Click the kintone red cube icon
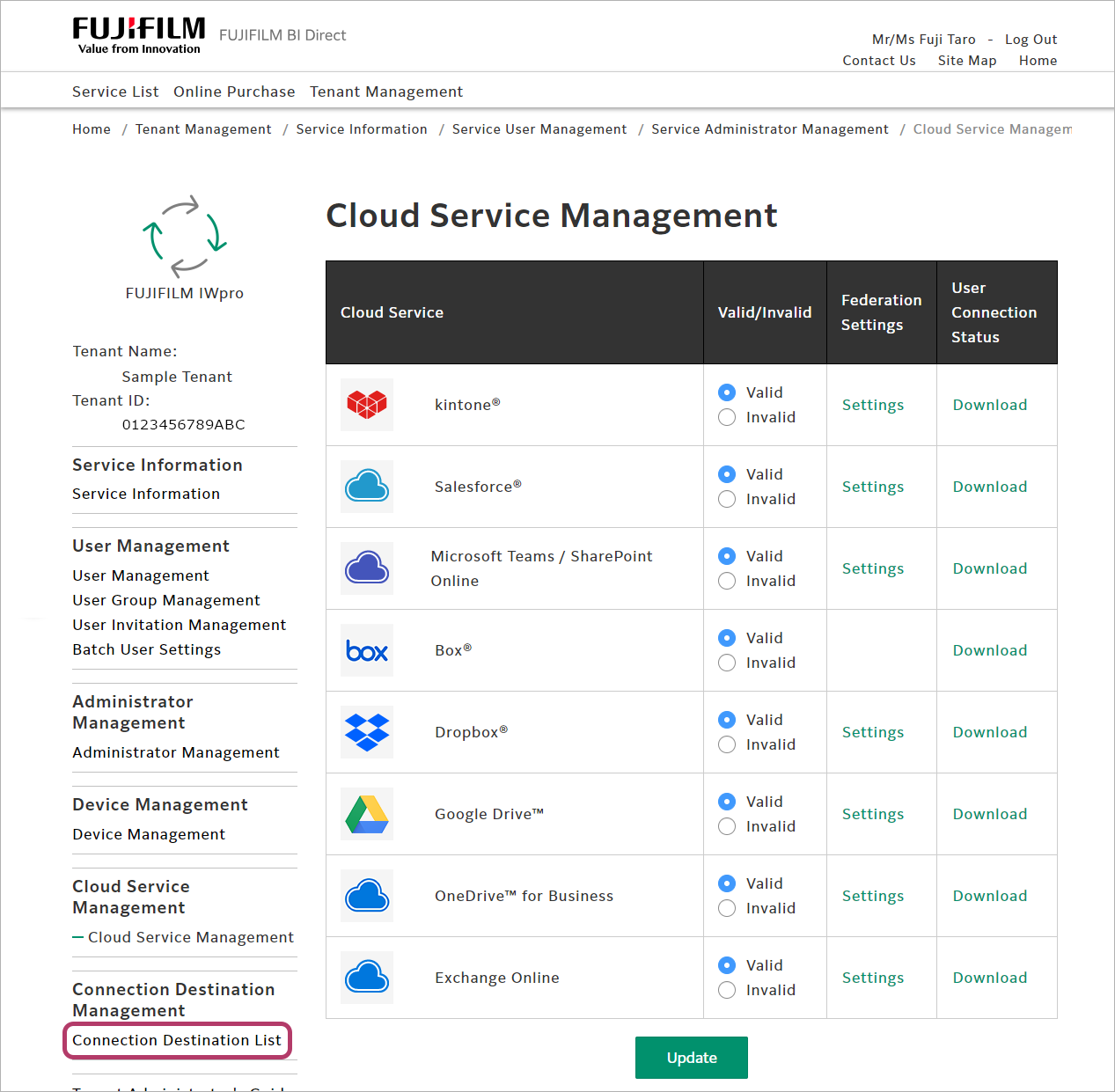 click(367, 405)
